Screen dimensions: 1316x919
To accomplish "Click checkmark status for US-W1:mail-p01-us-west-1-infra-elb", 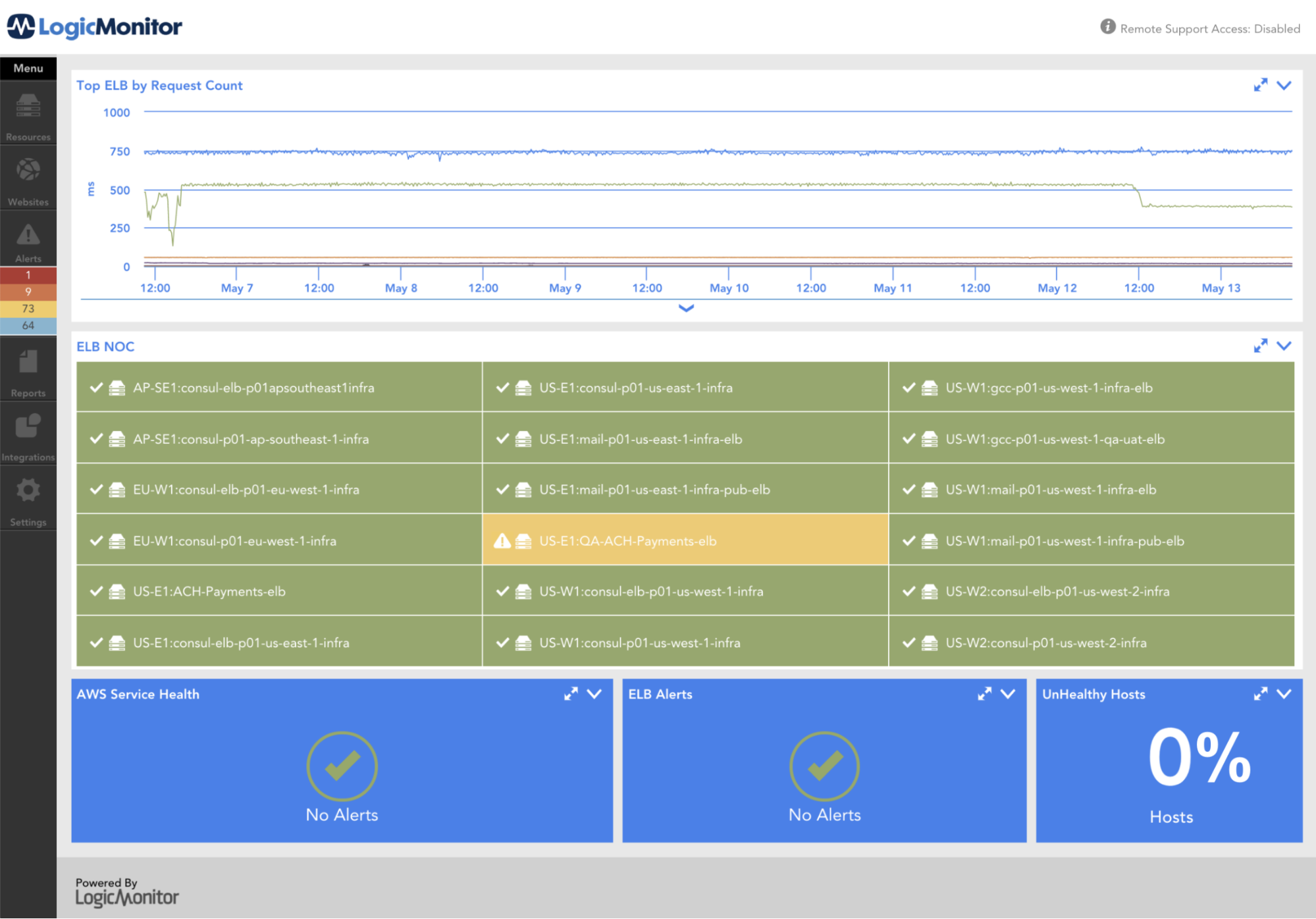I will [909, 490].
